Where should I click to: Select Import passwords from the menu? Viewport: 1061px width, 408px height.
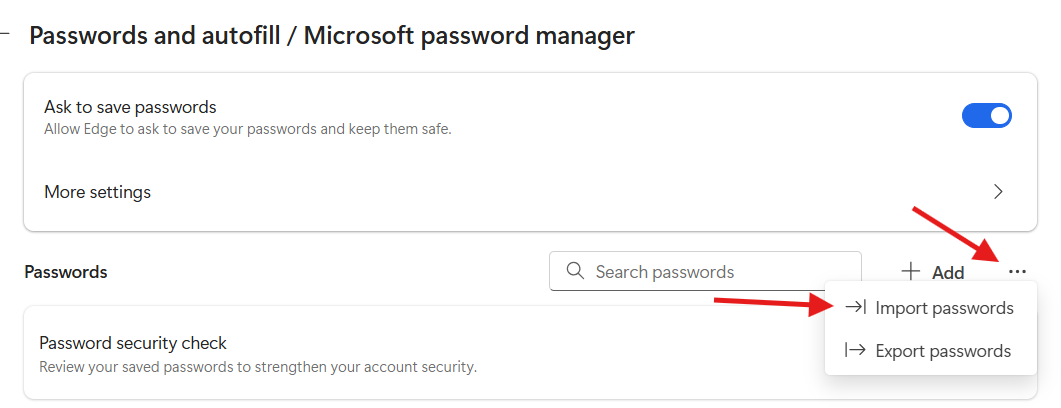tap(943, 308)
